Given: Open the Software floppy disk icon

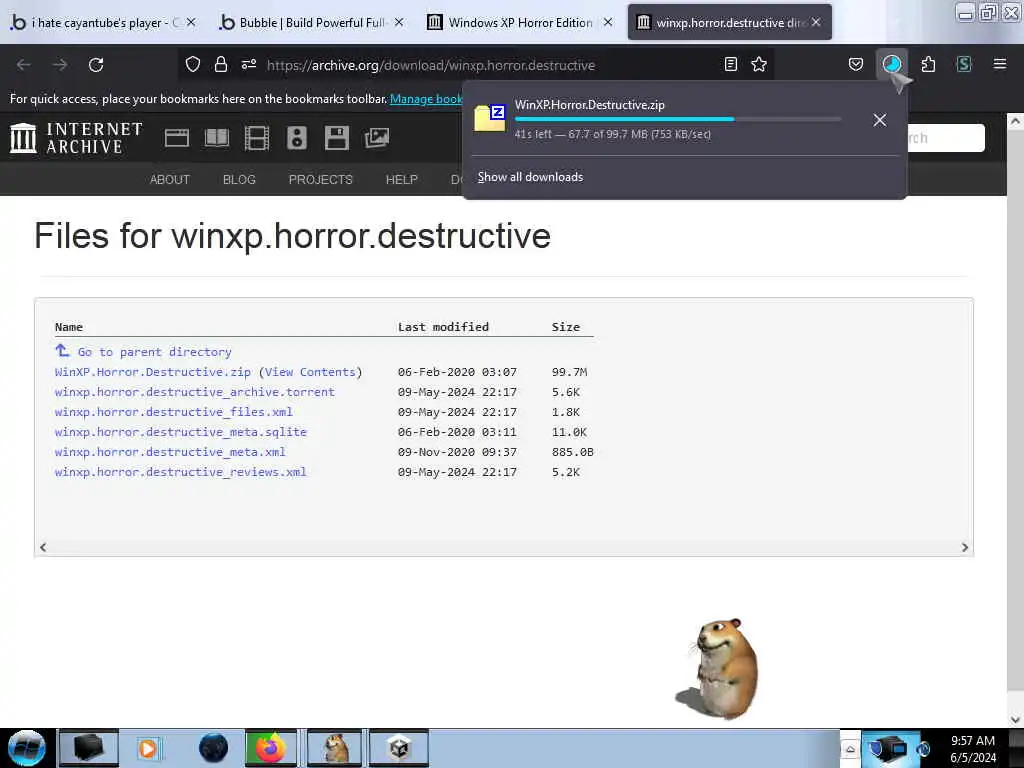Looking at the screenshot, I should click(337, 138).
